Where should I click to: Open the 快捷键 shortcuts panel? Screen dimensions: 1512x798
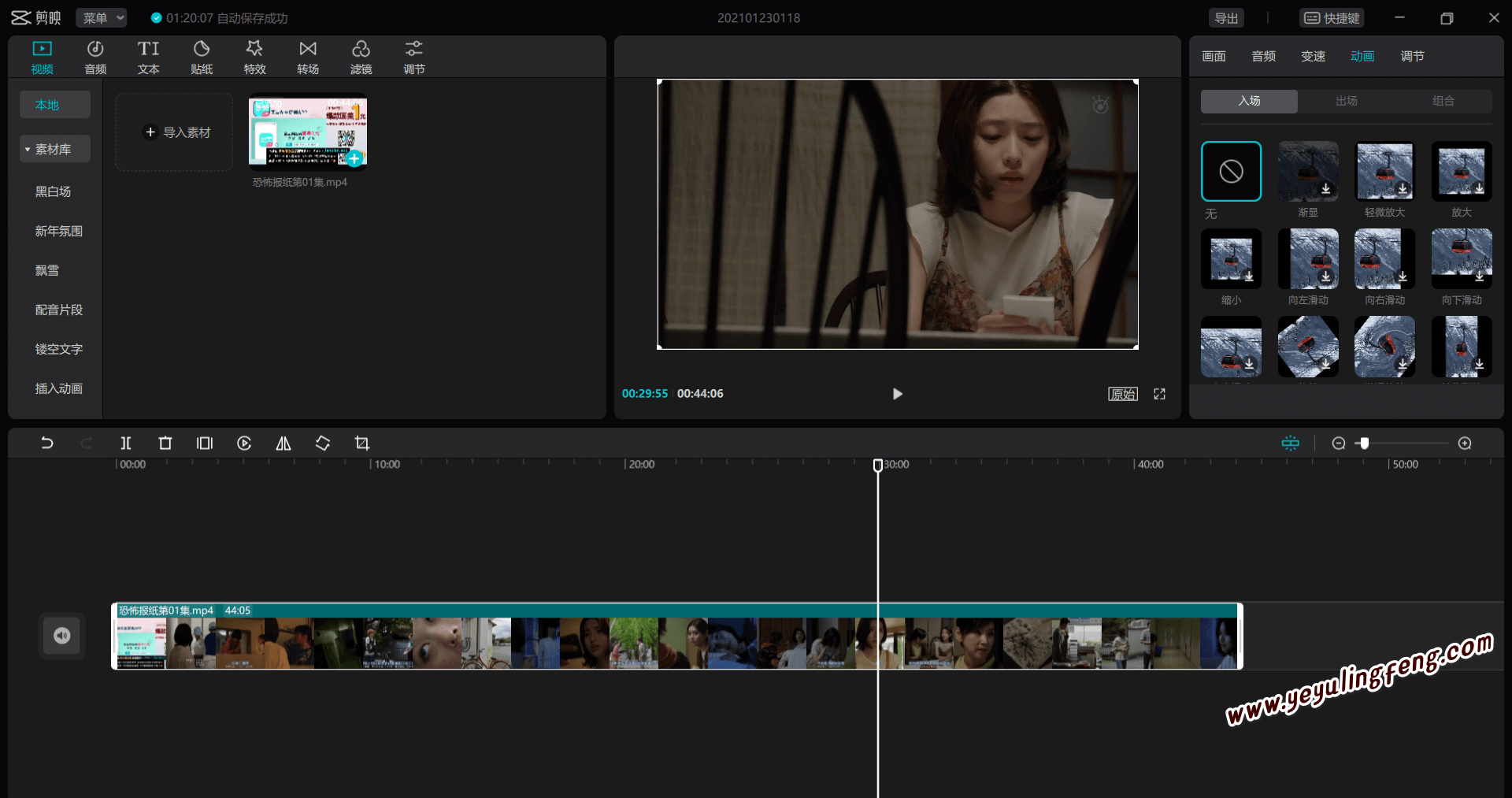[x=1332, y=18]
